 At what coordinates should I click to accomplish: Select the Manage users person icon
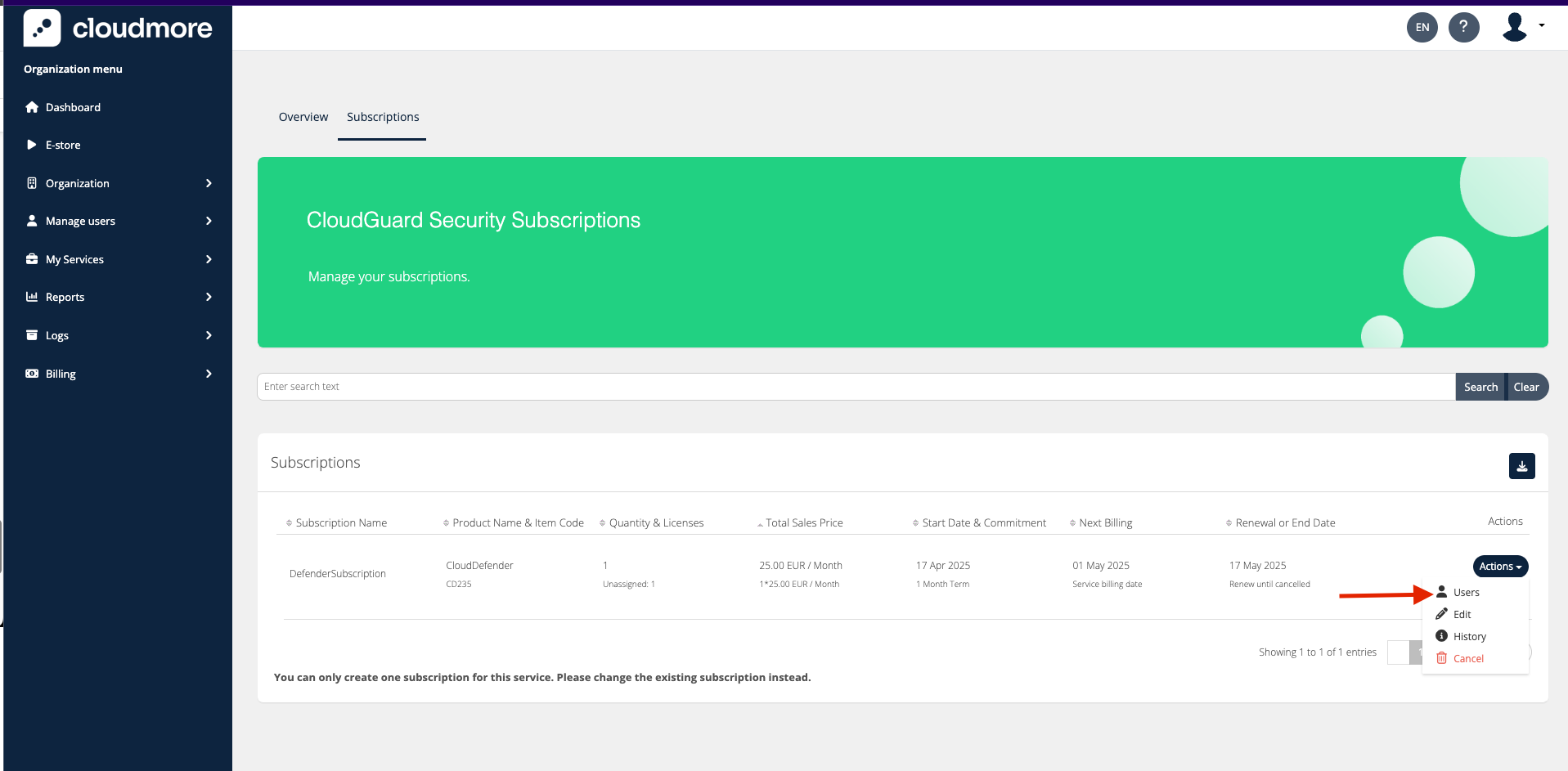click(31, 220)
